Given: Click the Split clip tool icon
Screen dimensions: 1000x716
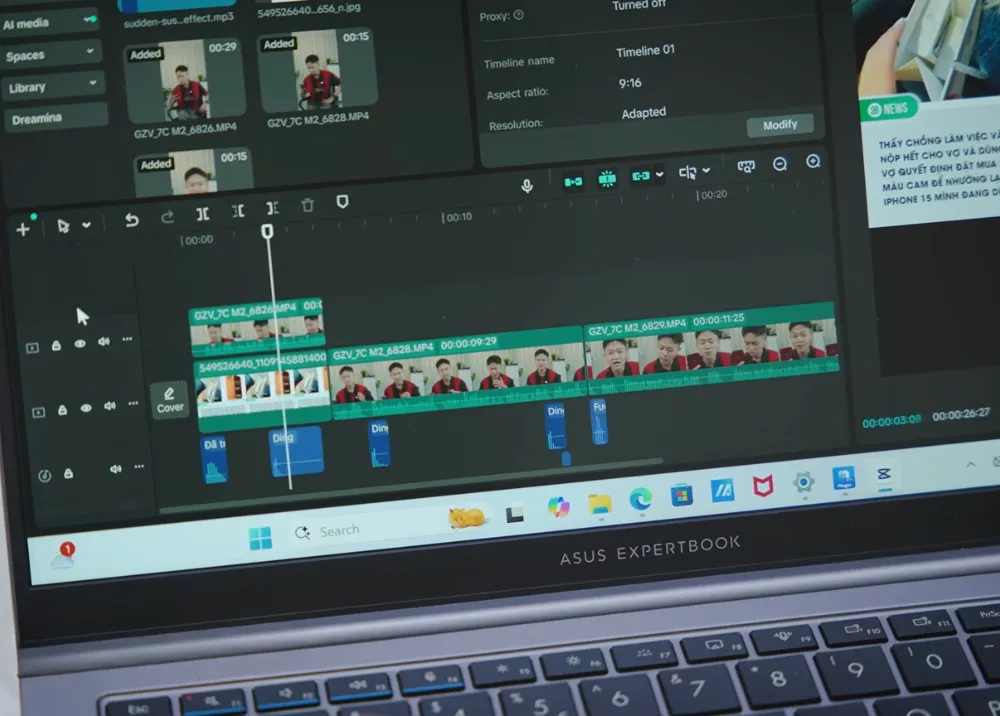Looking at the screenshot, I should pos(202,214).
